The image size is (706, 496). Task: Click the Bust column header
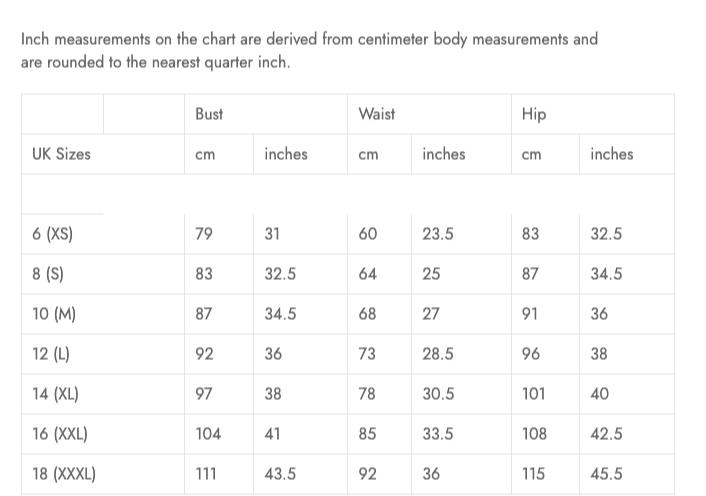[209, 114]
